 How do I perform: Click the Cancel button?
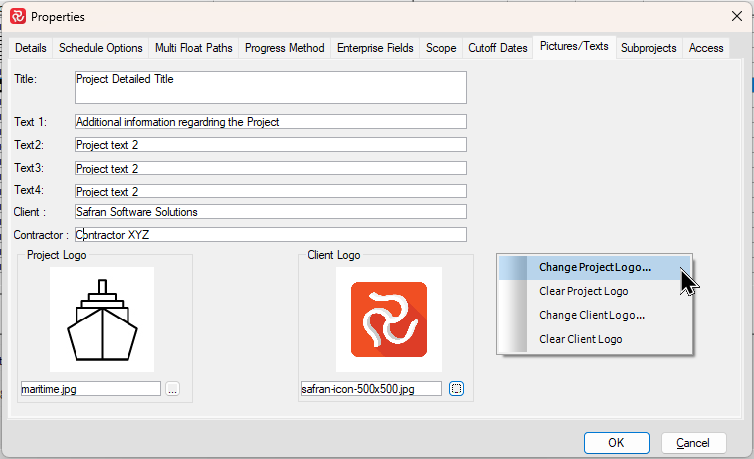693,442
